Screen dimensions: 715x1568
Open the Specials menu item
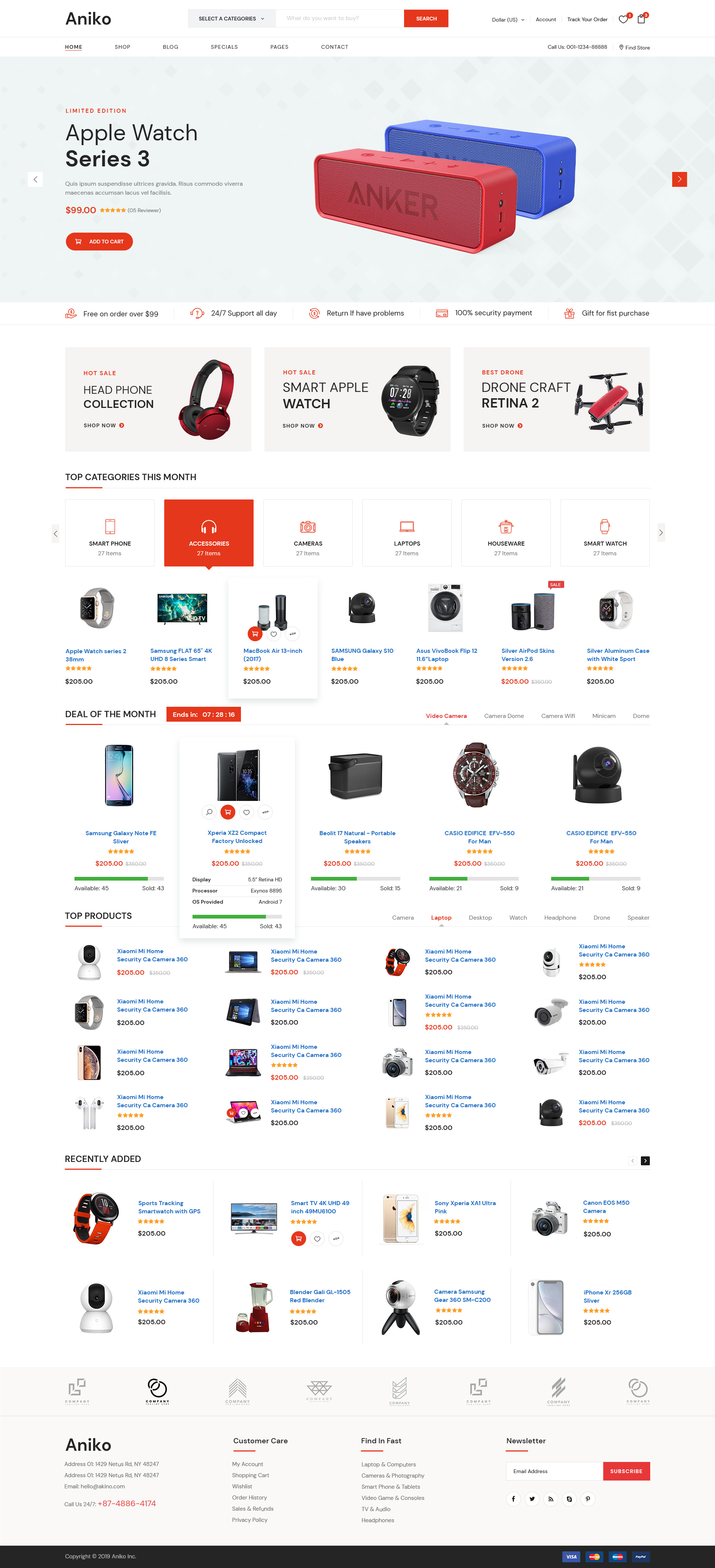point(224,47)
